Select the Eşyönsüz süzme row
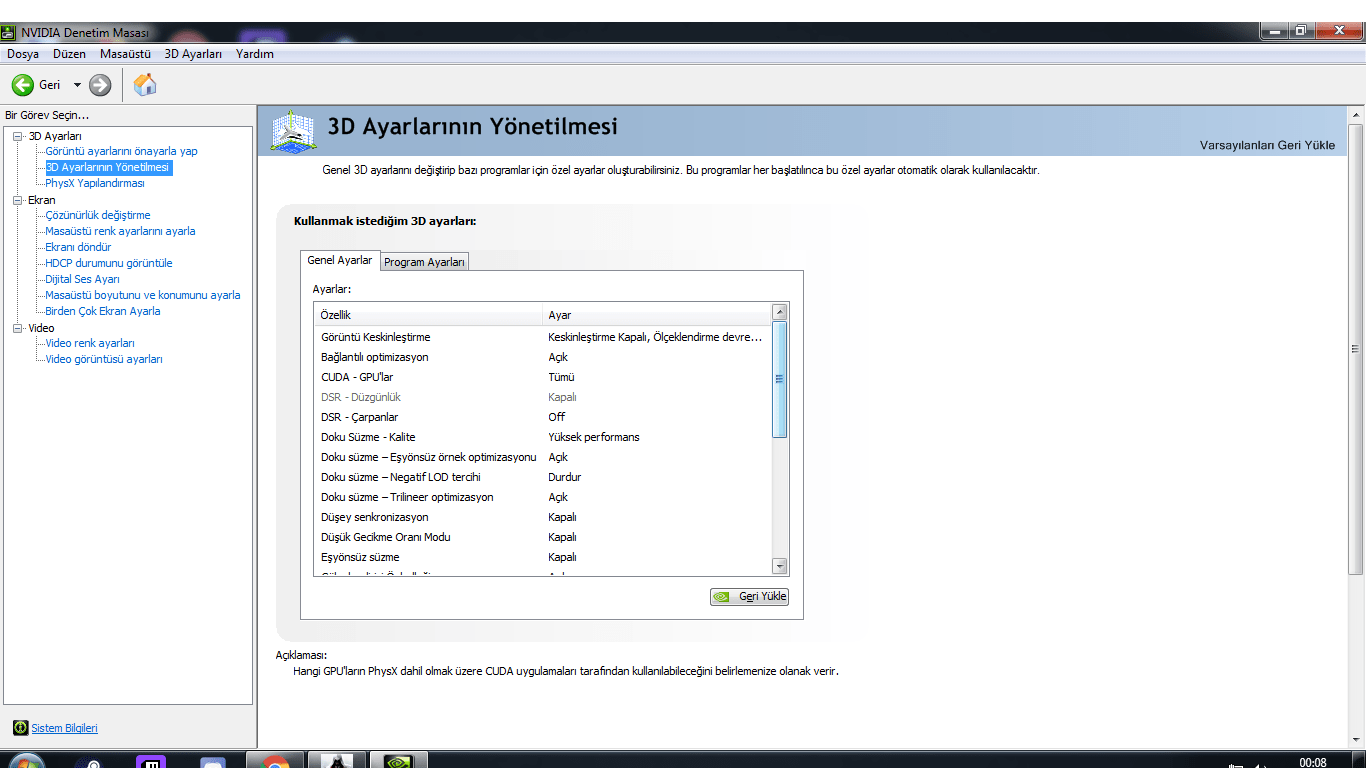1366x768 pixels. click(543, 557)
